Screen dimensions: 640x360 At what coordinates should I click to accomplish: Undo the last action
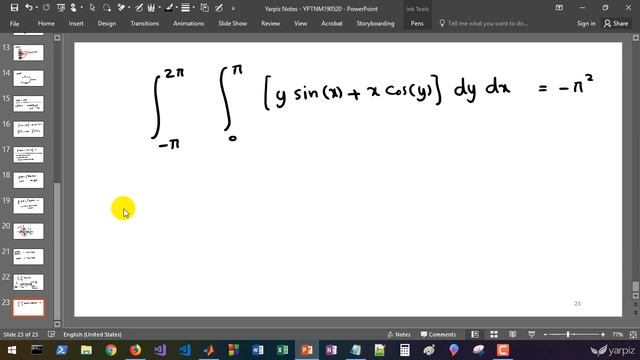(x=29, y=8)
